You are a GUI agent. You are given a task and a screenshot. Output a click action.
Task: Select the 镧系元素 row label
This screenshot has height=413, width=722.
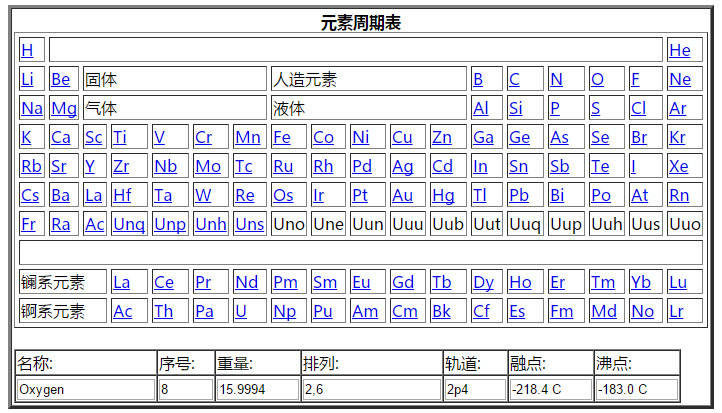63,282
